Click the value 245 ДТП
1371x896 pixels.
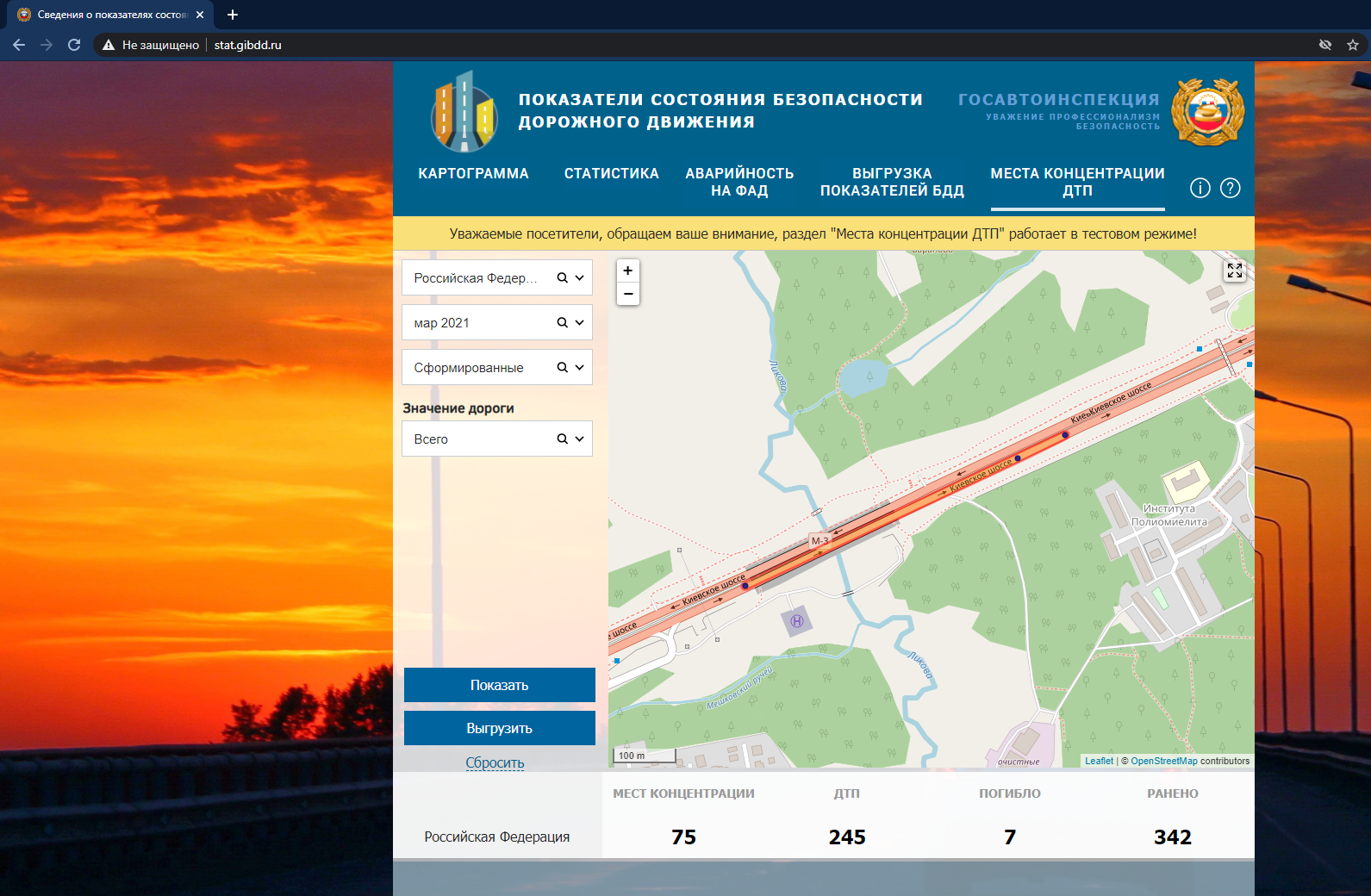tap(847, 837)
